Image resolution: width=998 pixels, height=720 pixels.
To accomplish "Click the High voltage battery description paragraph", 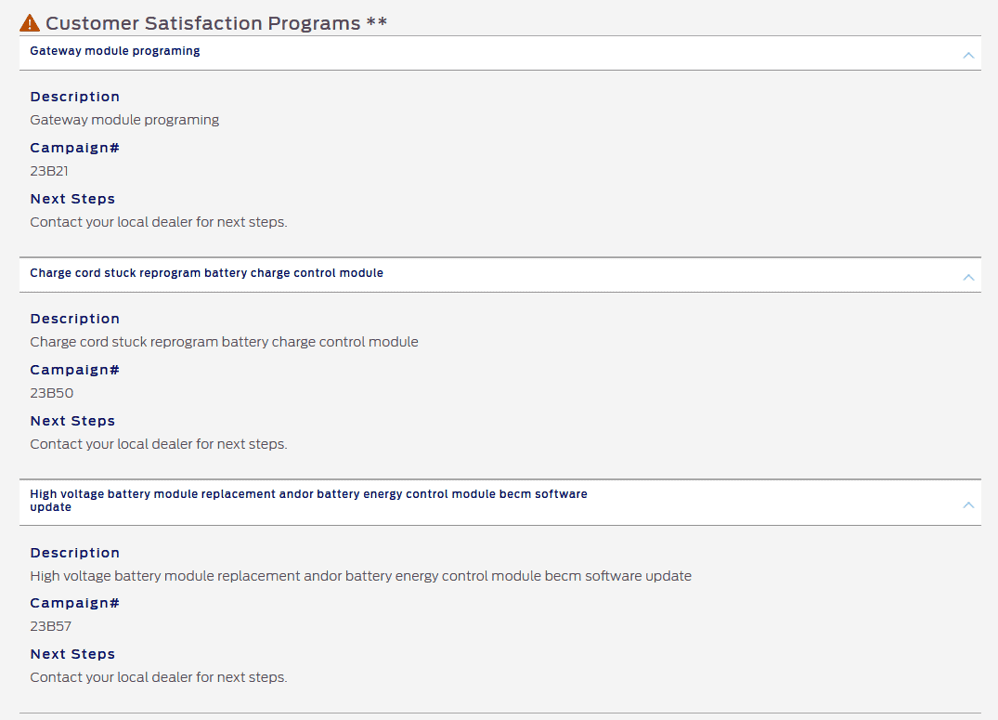I will tap(360, 576).
